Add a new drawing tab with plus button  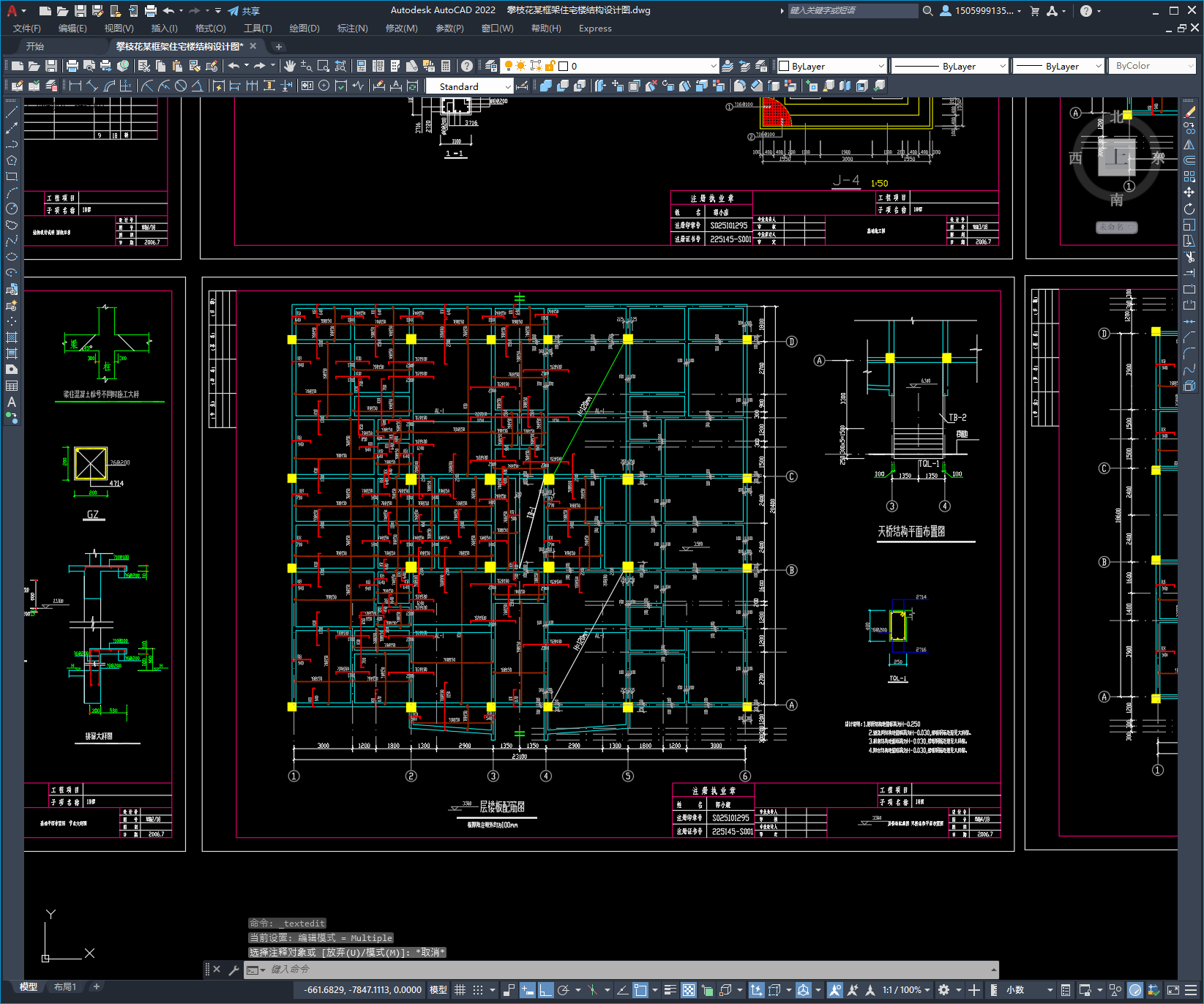point(279,47)
